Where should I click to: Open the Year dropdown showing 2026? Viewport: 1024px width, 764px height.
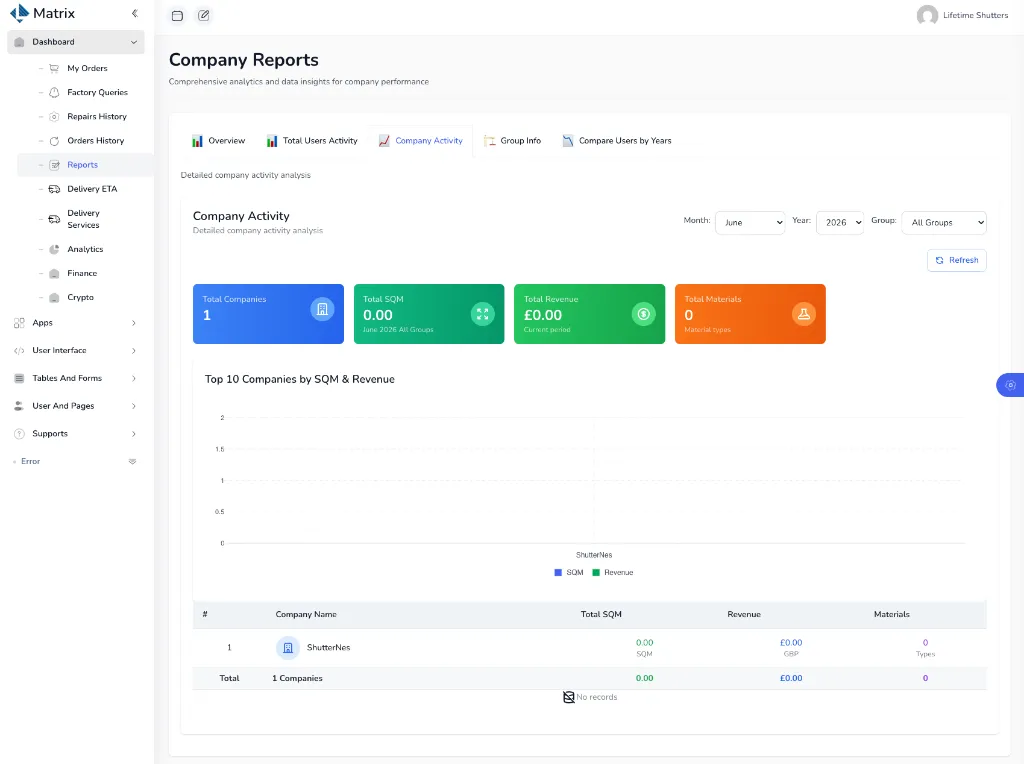[840, 223]
